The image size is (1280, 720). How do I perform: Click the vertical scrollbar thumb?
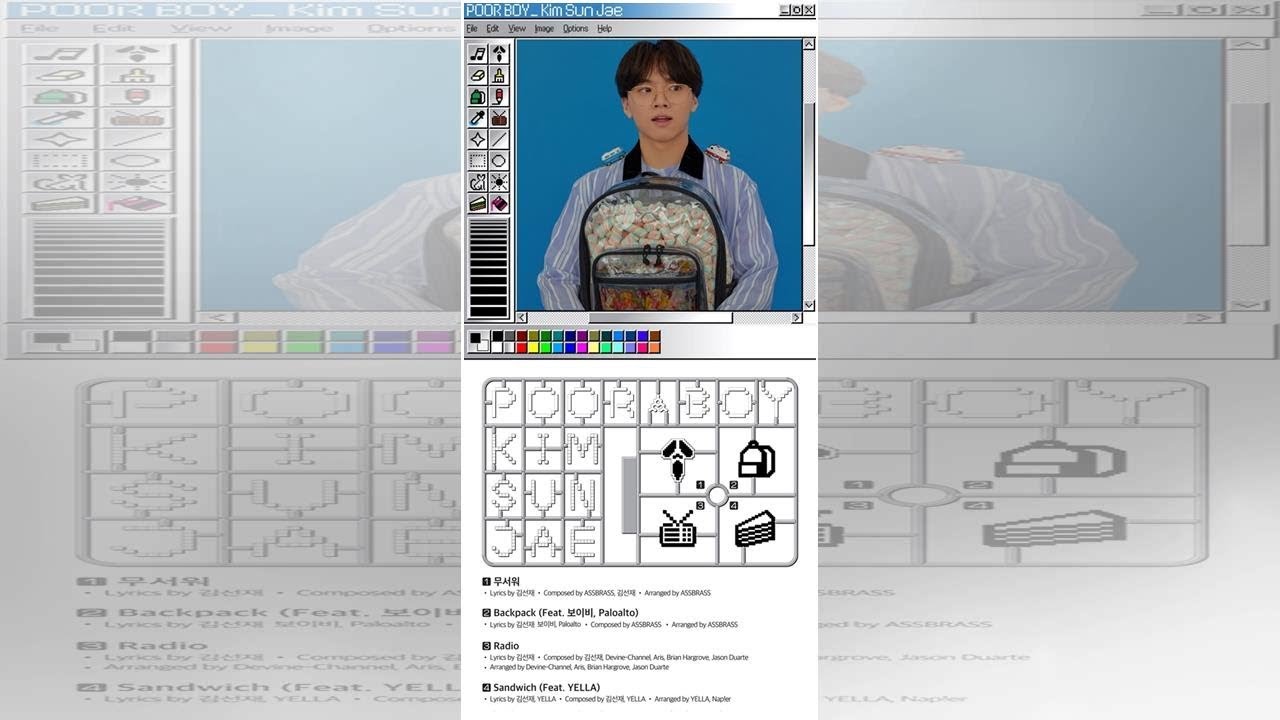tap(809, 175)
